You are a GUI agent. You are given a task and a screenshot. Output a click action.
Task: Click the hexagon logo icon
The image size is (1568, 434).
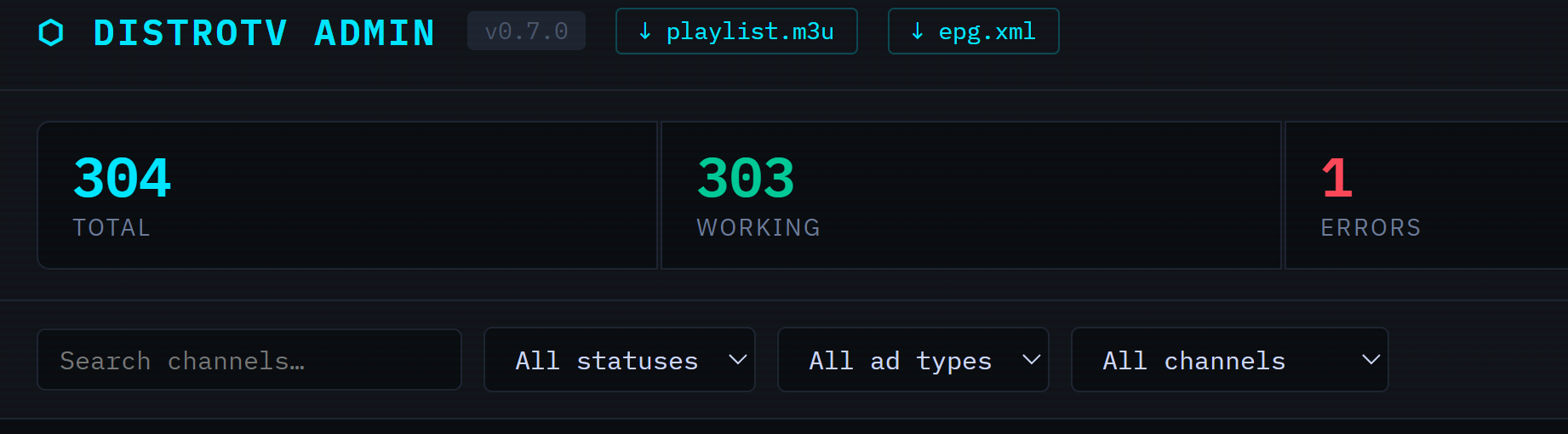(51, 32)
